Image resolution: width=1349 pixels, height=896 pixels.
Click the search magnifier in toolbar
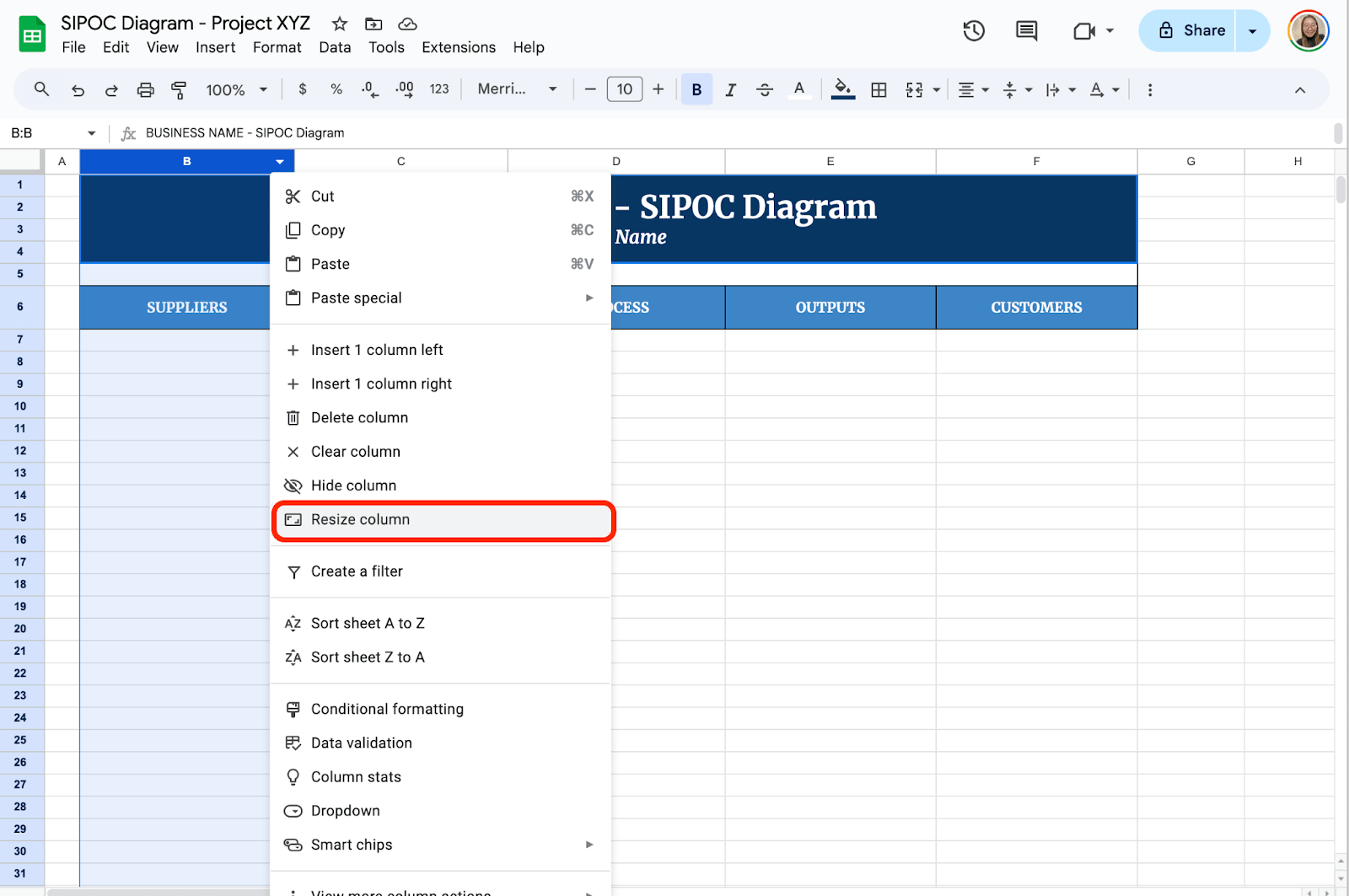click(x=41, y=89)
